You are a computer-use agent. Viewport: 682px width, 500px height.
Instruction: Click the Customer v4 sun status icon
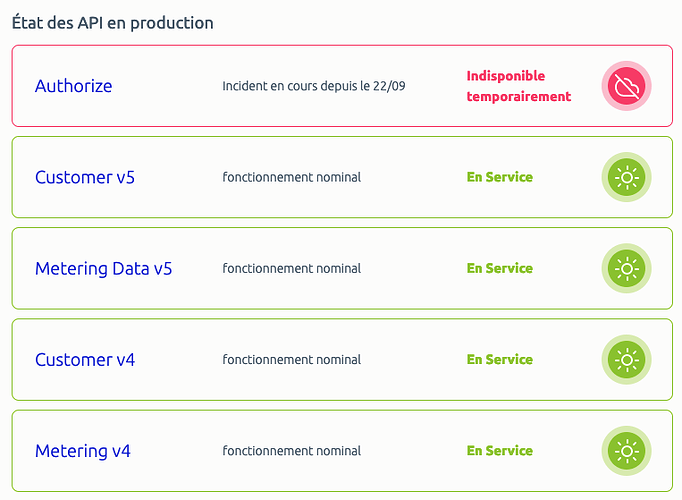[627, 360]
